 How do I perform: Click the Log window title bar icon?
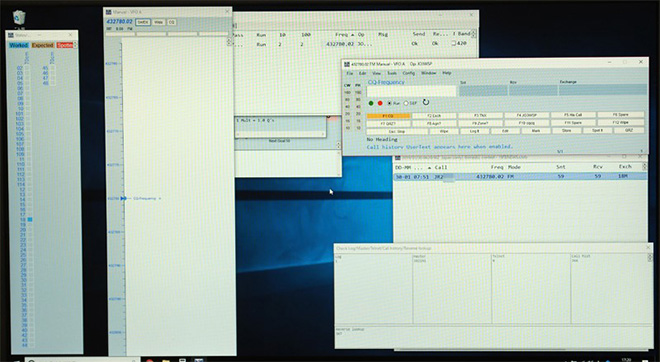398,158
